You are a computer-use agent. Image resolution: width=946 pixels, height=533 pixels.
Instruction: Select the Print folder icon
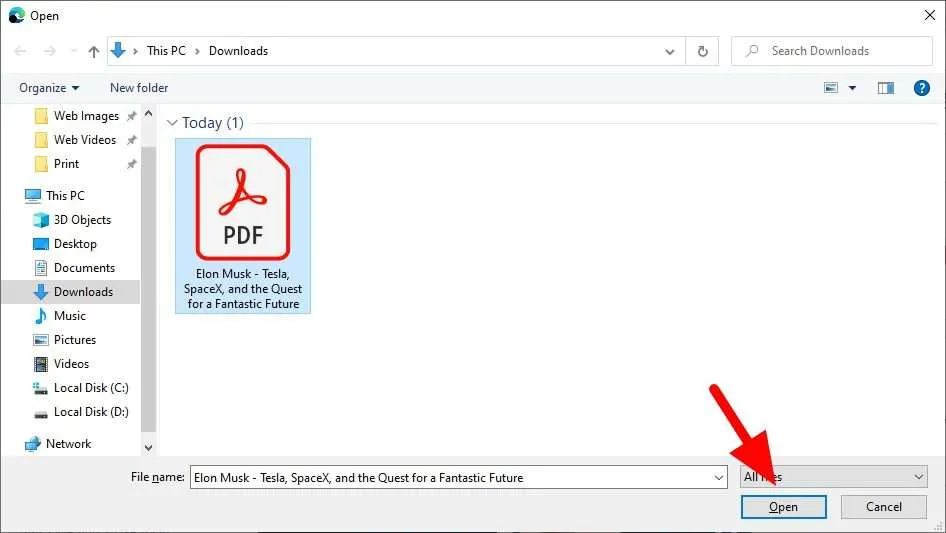coord(41,164)
